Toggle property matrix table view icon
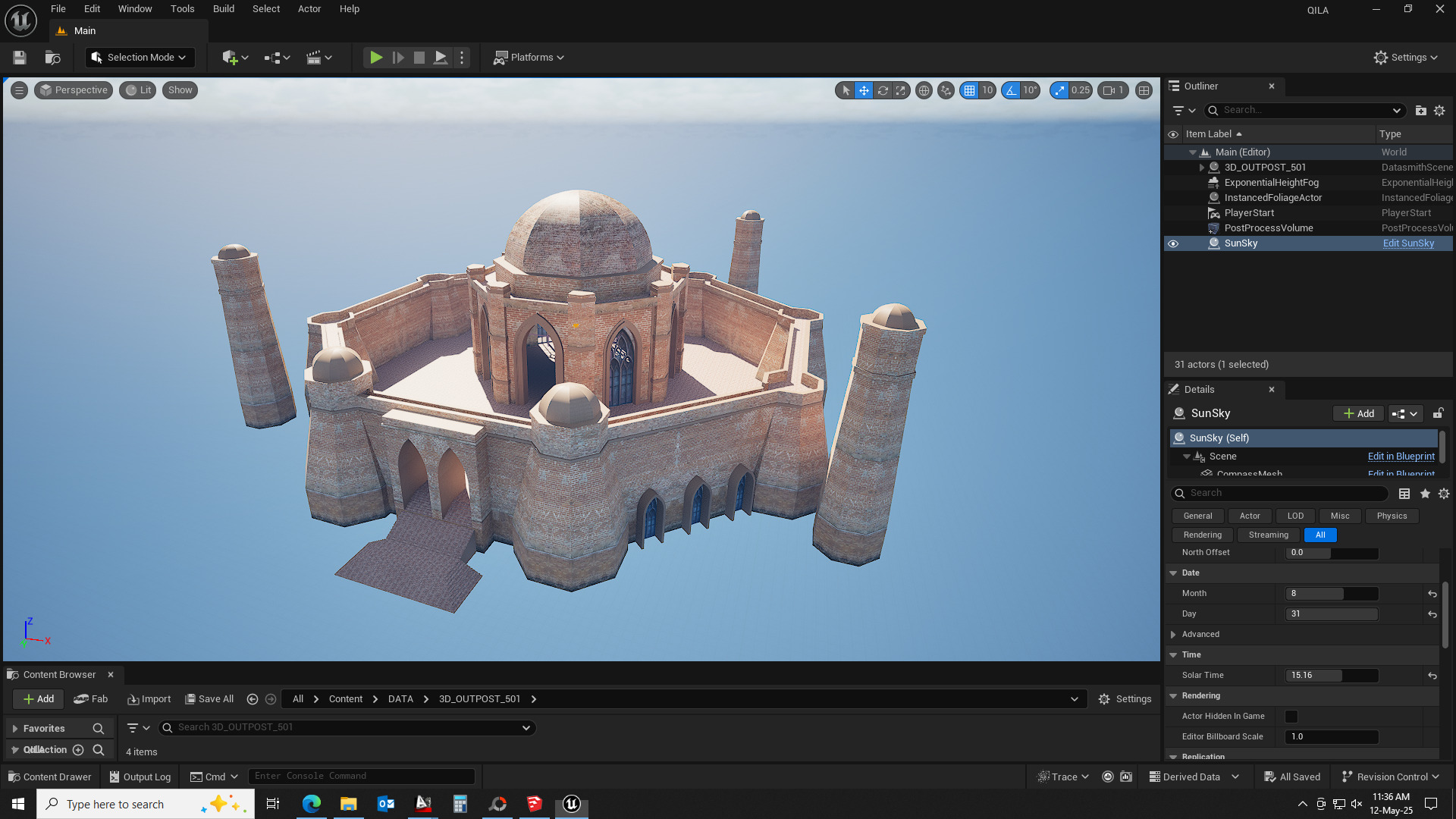Screen dimensions: 1456x819 1404,494
